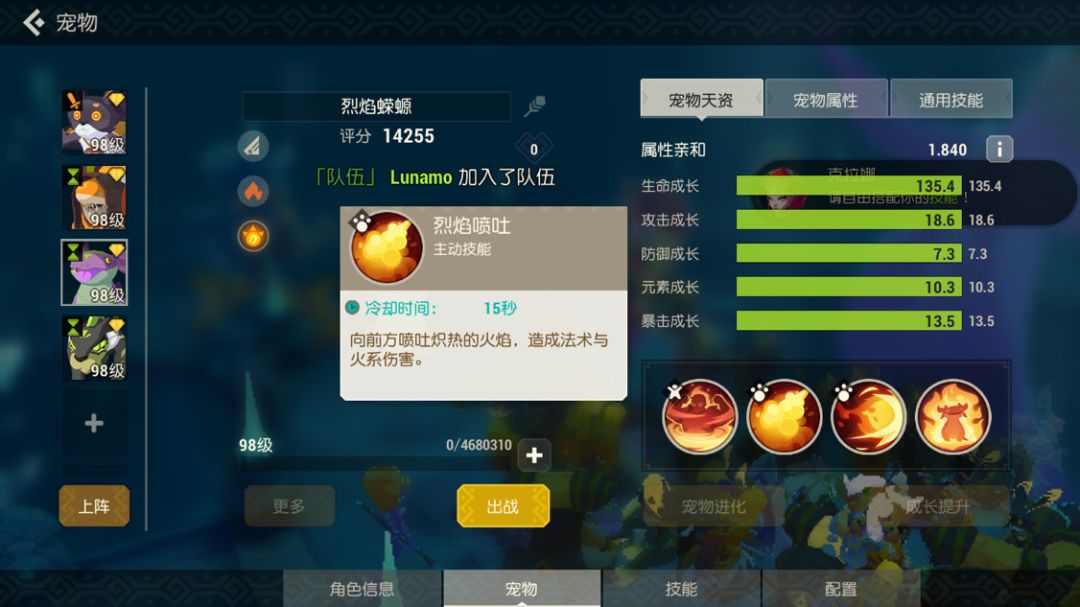Image resolution: width=1080 pixels, height=607 pixels.
Task: Select the first fire vortex skill icon
Action: tap(699, 417)
